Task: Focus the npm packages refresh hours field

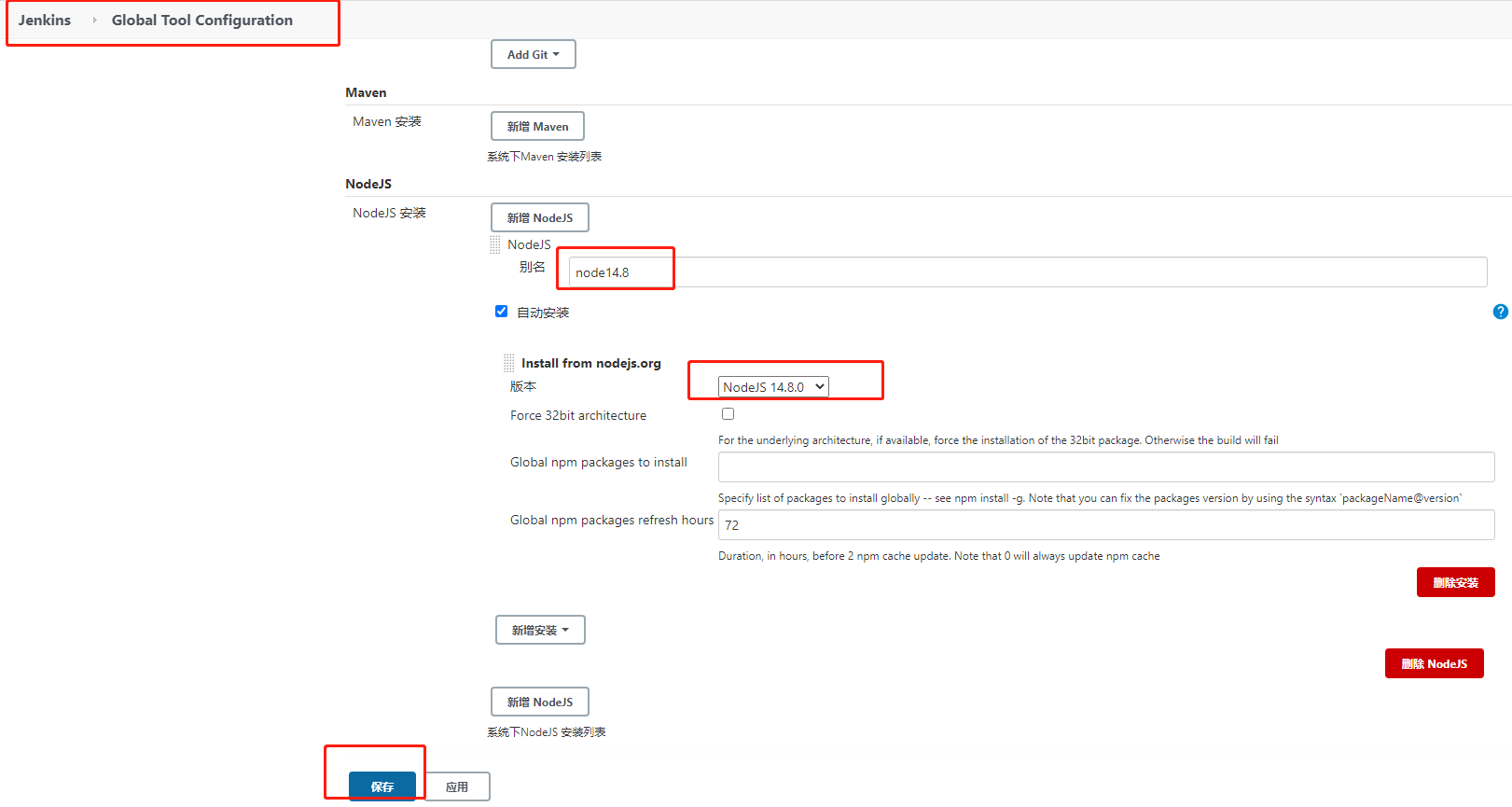Action: pyautogui.click(x=1106, y=525)
